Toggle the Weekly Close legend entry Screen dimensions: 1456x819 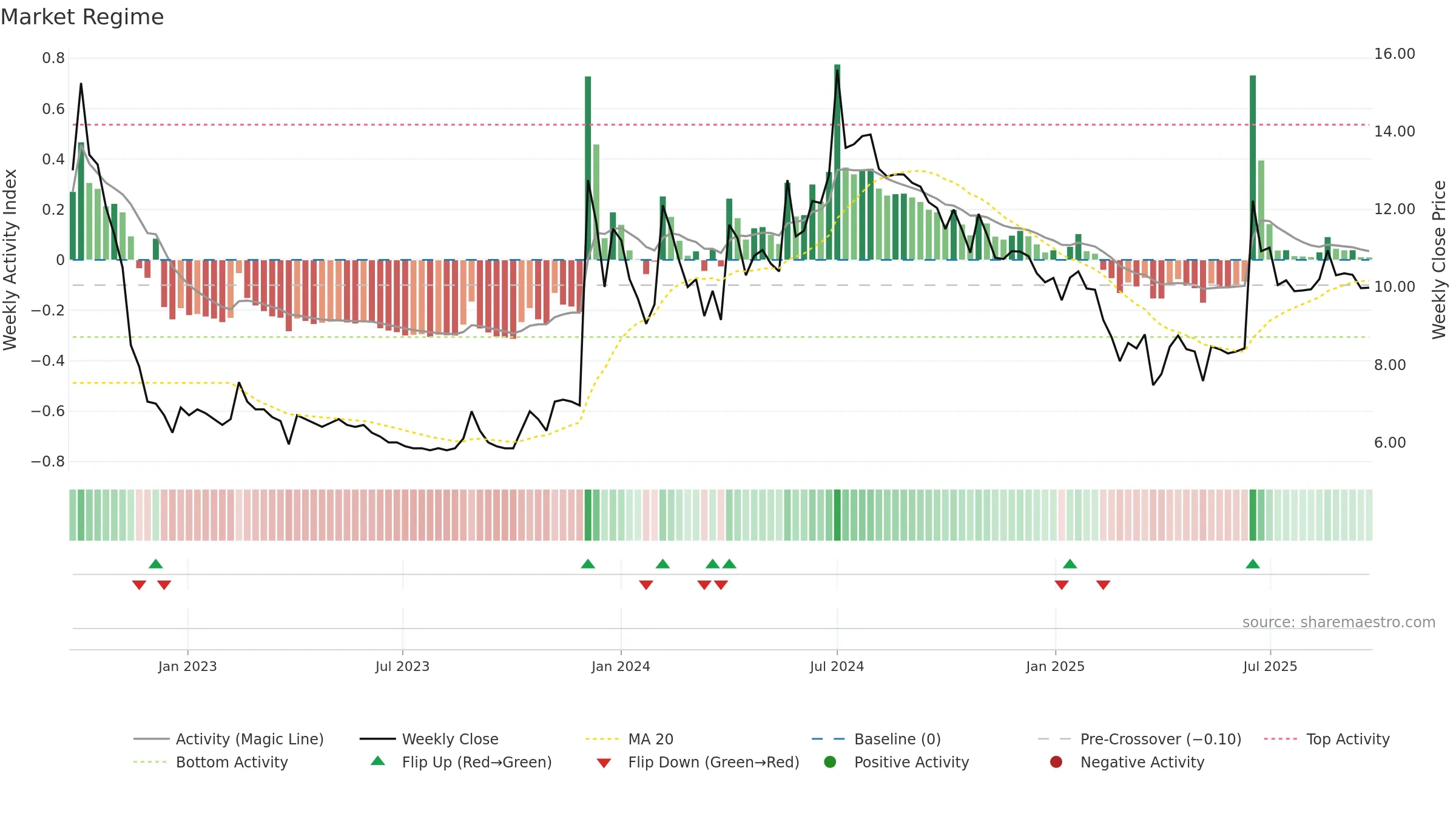pyautogui.click(x=429, y=739)
